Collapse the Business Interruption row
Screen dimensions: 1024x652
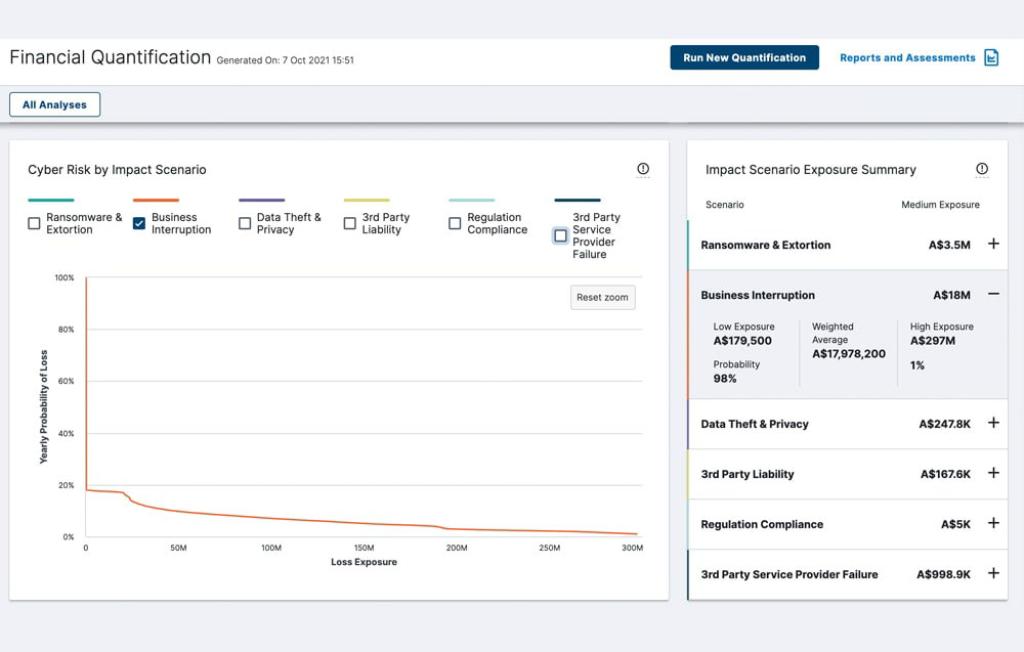[993, 295]
